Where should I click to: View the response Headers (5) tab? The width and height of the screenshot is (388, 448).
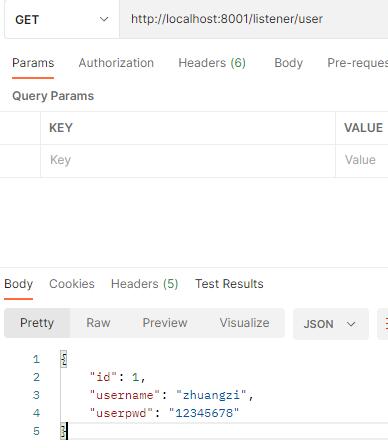click(145, 284)
